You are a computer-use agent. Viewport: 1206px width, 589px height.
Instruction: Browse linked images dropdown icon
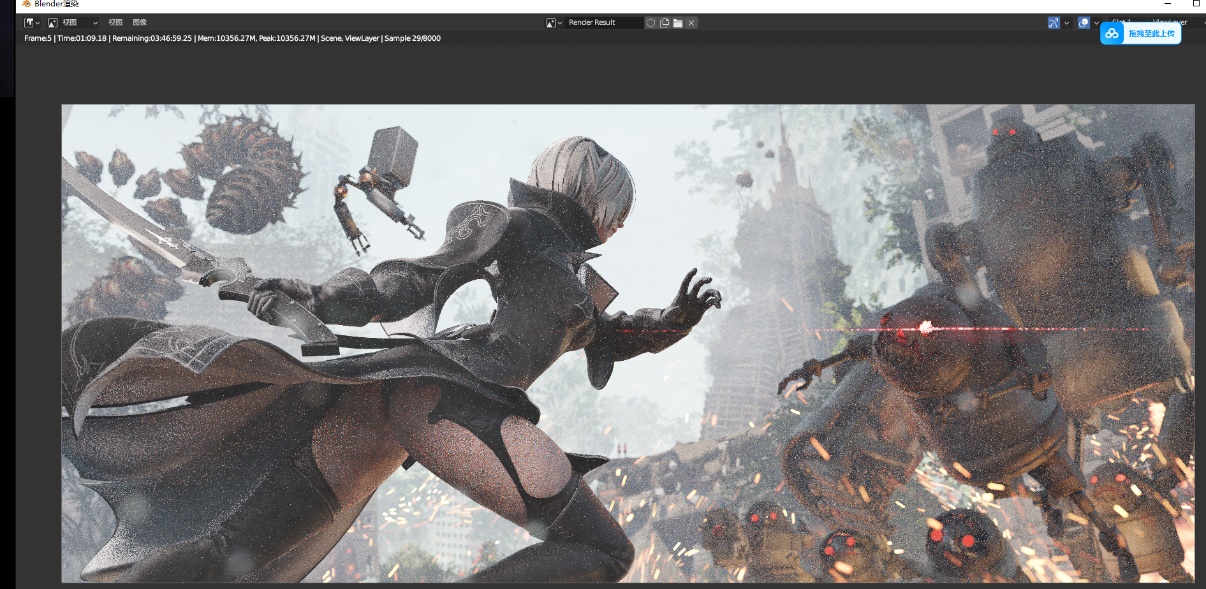(x=554, y=22)
